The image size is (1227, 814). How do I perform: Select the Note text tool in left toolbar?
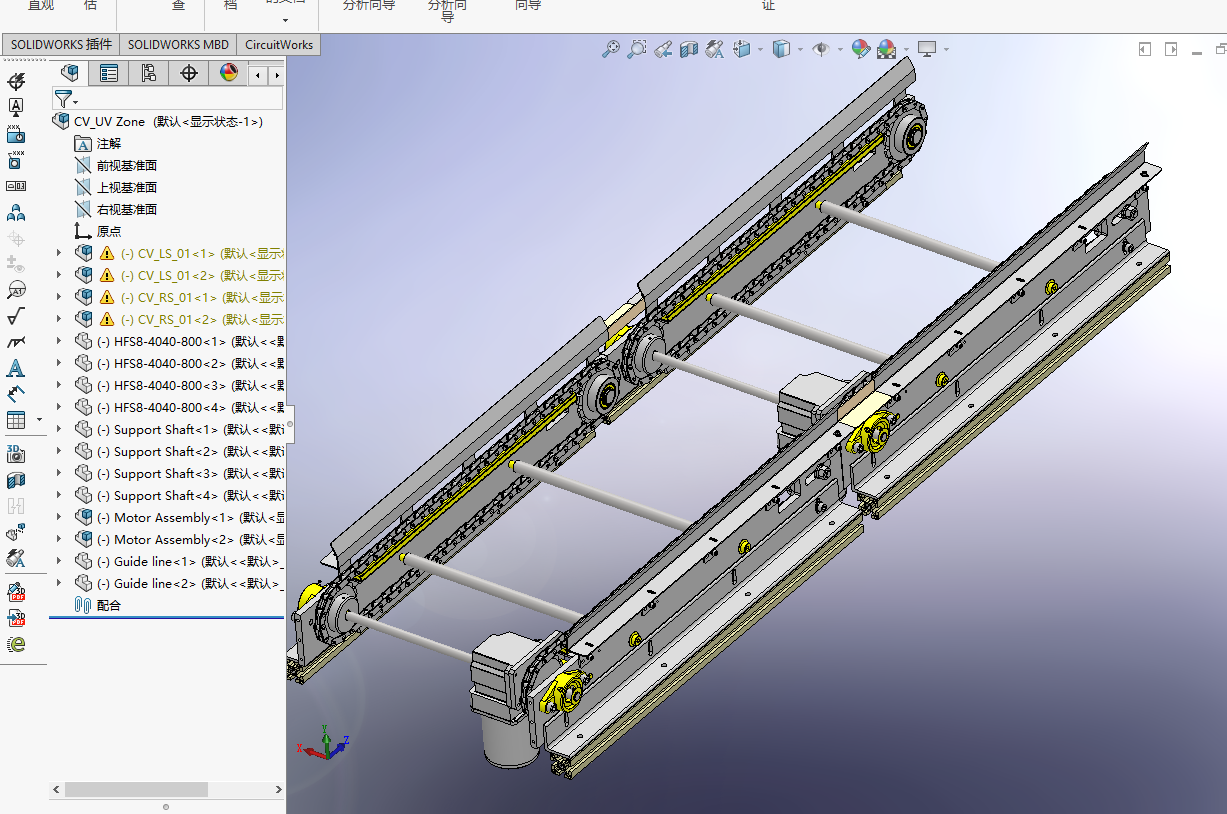[15, 368]
